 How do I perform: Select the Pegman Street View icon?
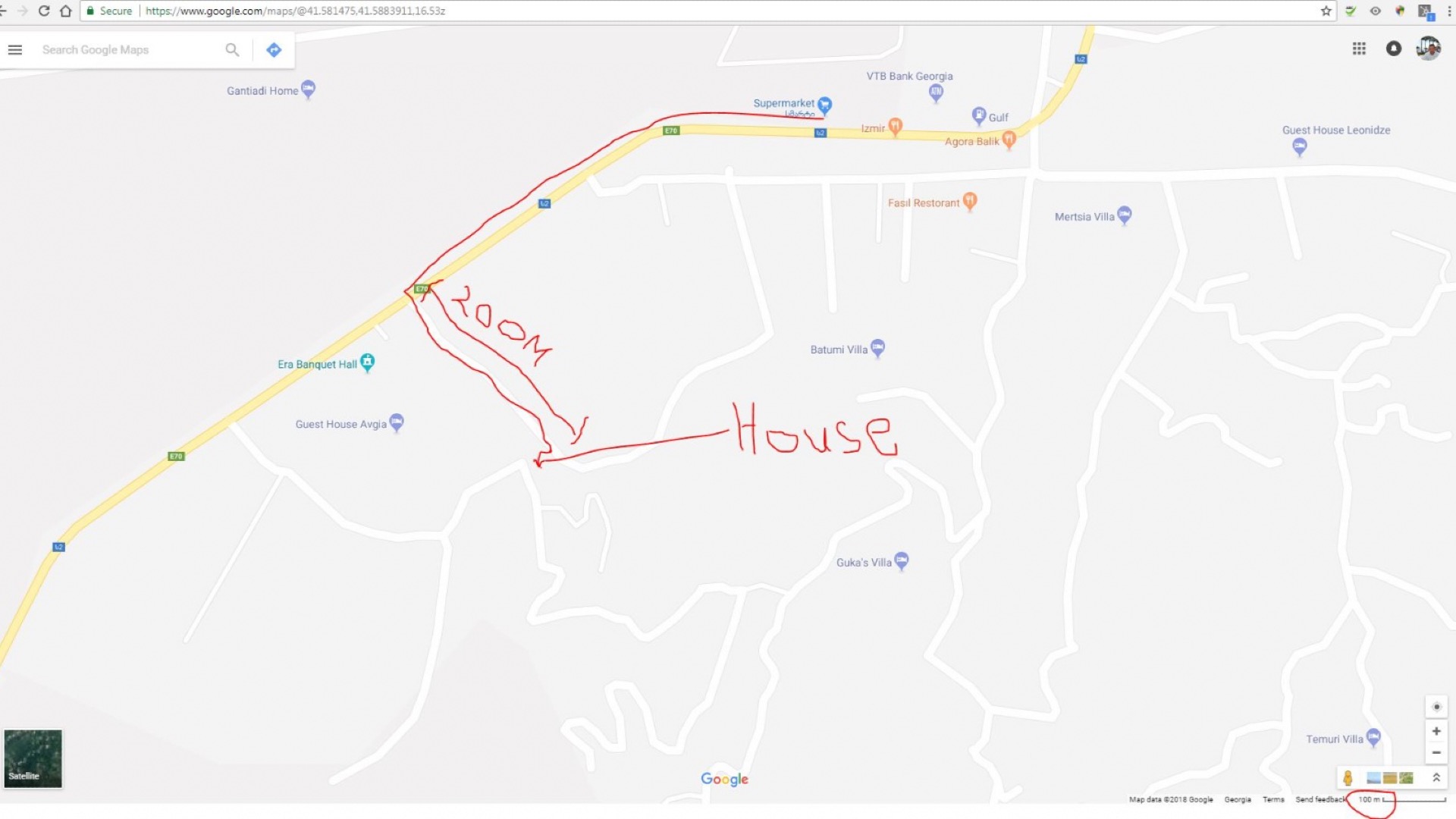pos(1348,778)
